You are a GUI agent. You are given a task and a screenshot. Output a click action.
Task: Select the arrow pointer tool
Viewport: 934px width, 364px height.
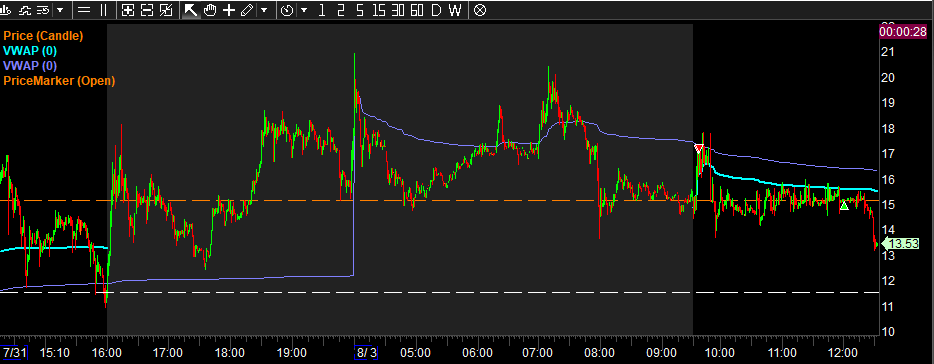click(191, 10)
